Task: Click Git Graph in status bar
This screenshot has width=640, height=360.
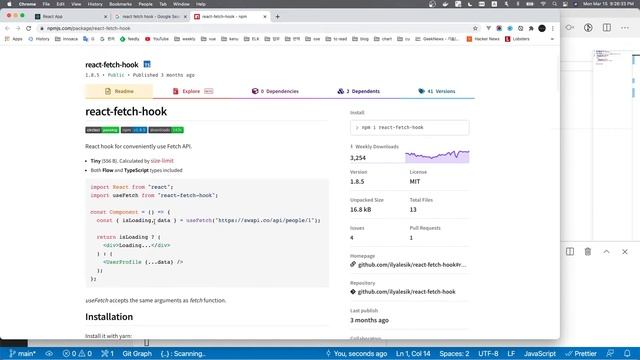Action: click(x=137, y=353)
